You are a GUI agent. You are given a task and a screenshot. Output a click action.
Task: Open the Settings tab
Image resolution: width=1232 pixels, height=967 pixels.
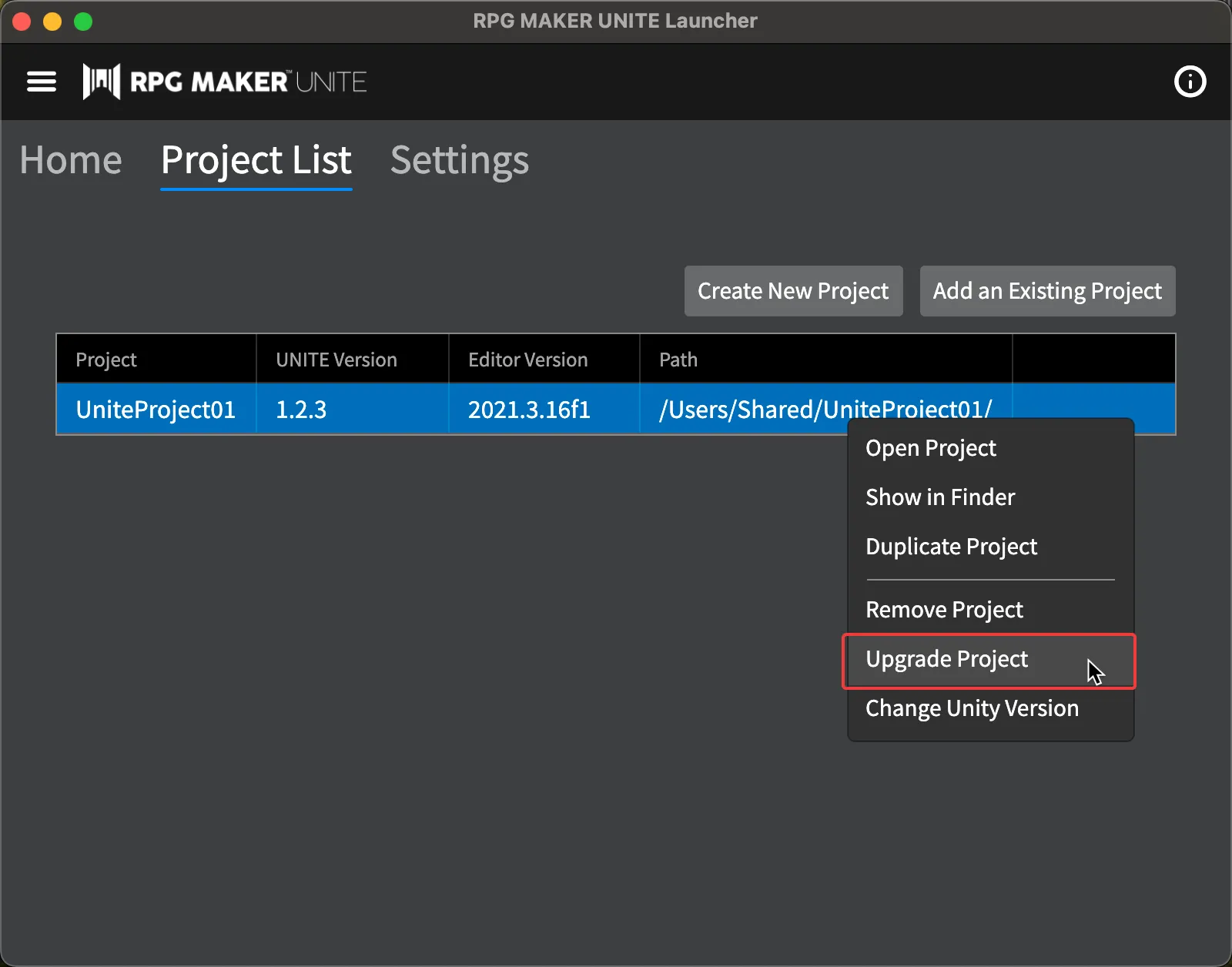[x=459, y=161]
